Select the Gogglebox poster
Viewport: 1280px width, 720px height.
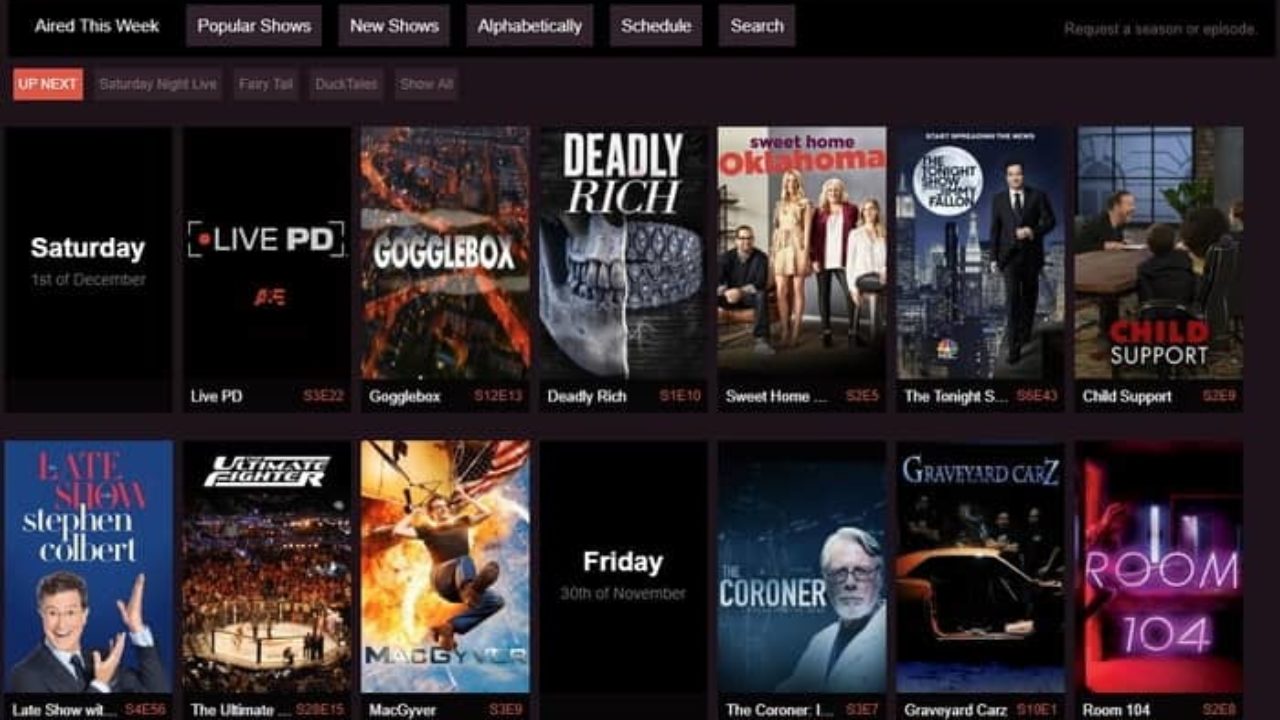pos(445,253)
